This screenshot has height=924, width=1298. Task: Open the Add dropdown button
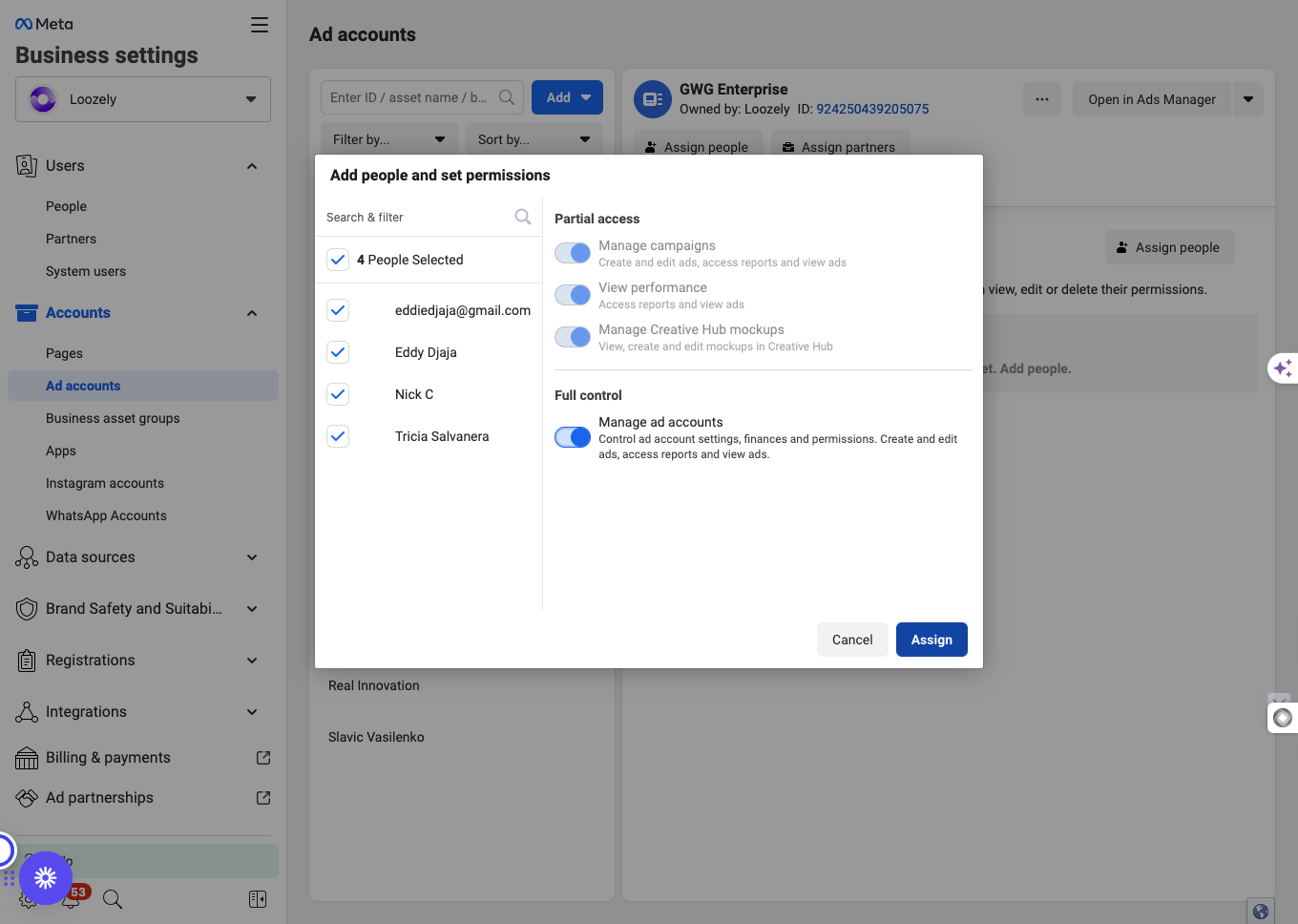point(567,97)
